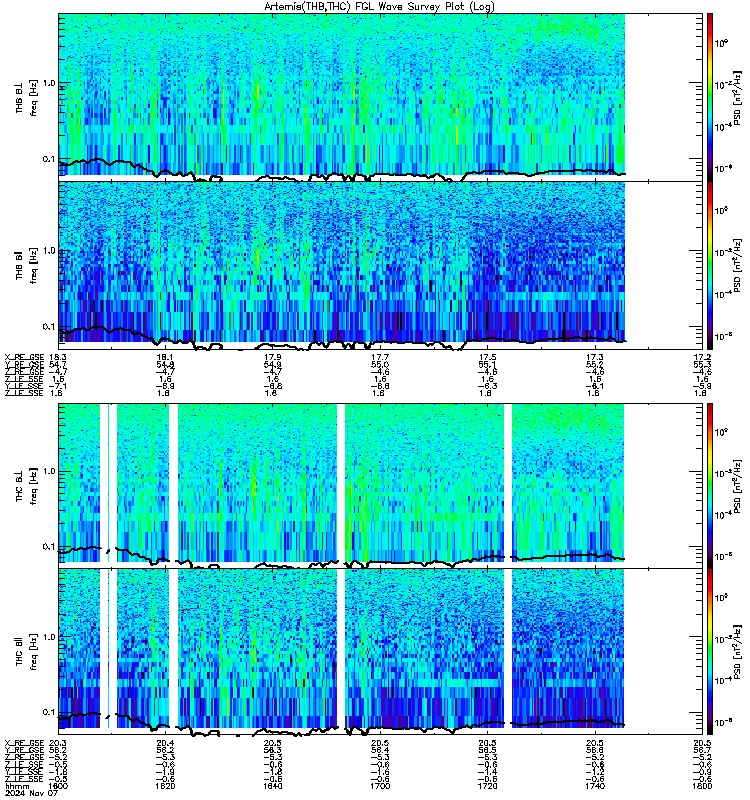Click the THB position value '18.3'
The height and width of the screenshot is (800, 750).
[58, 358]
